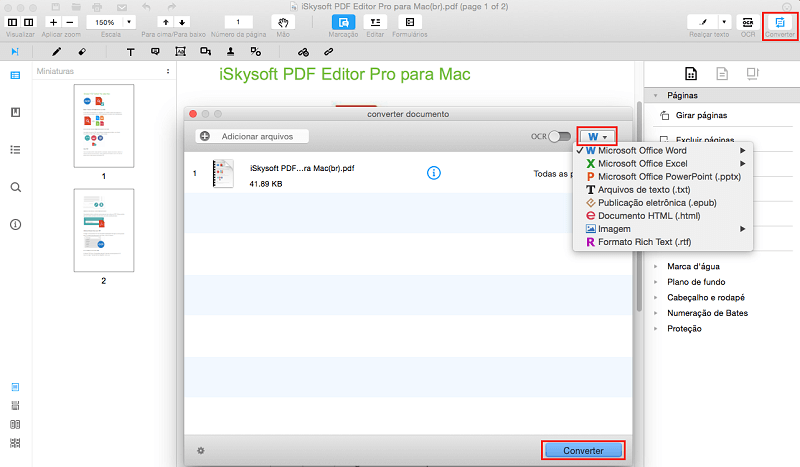Open converter dialog settings gear
Screen dimensions: 800x467
point(201,451)
